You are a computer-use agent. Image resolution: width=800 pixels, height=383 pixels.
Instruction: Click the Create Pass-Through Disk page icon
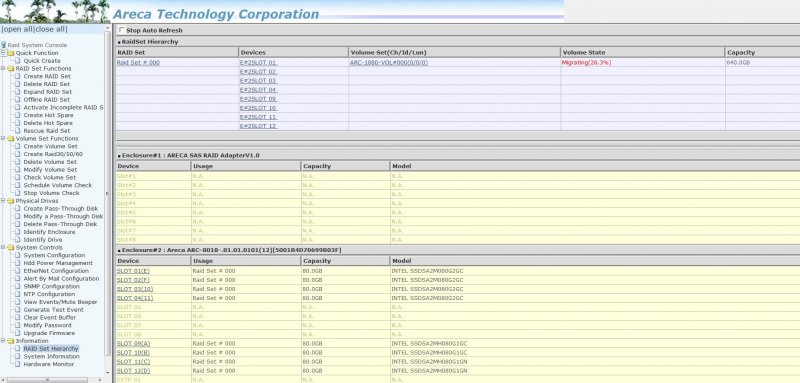(x=18, y=209)
